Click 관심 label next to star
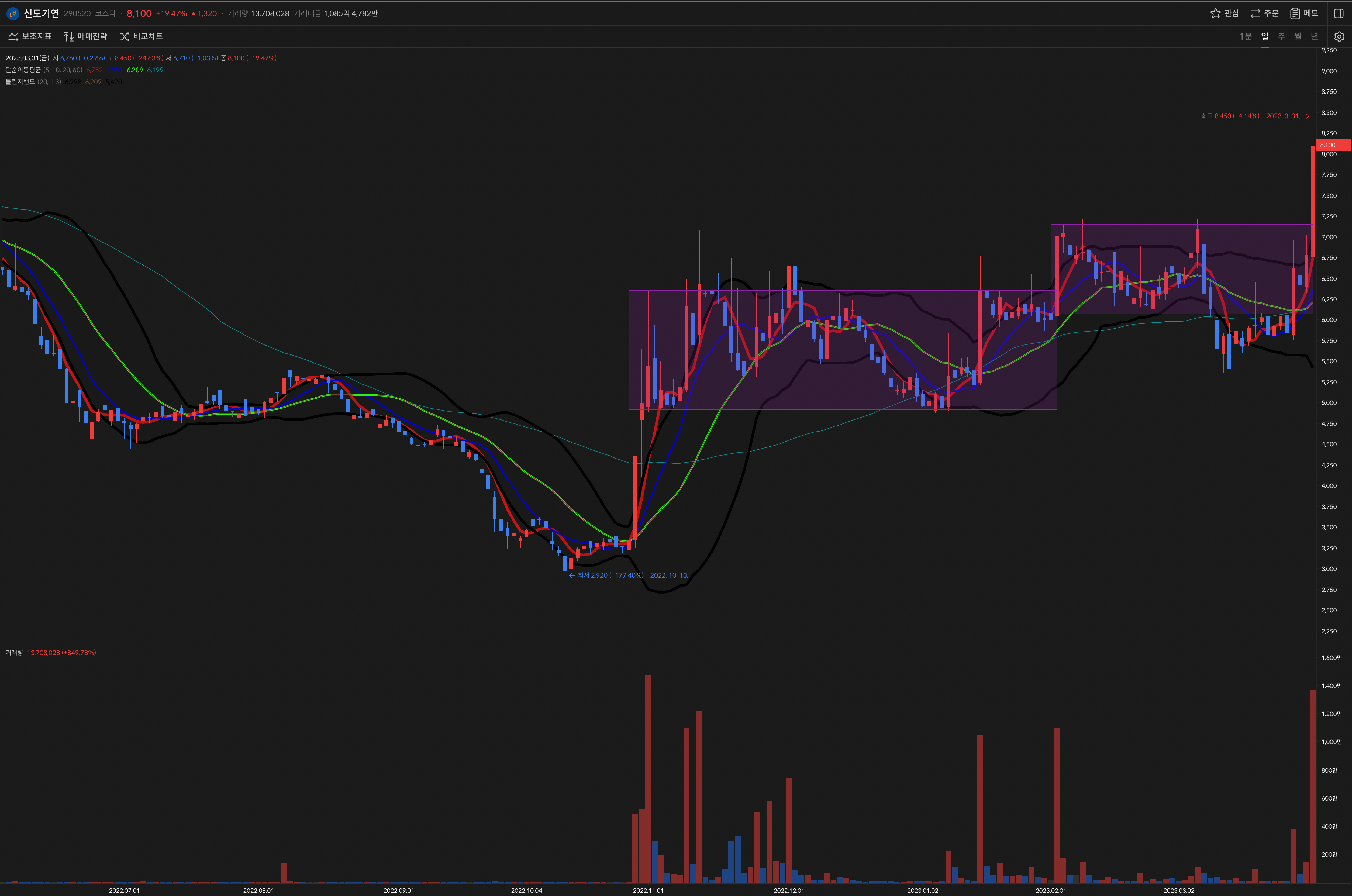The image size is (1352, 896). (x=1232, y=13)
